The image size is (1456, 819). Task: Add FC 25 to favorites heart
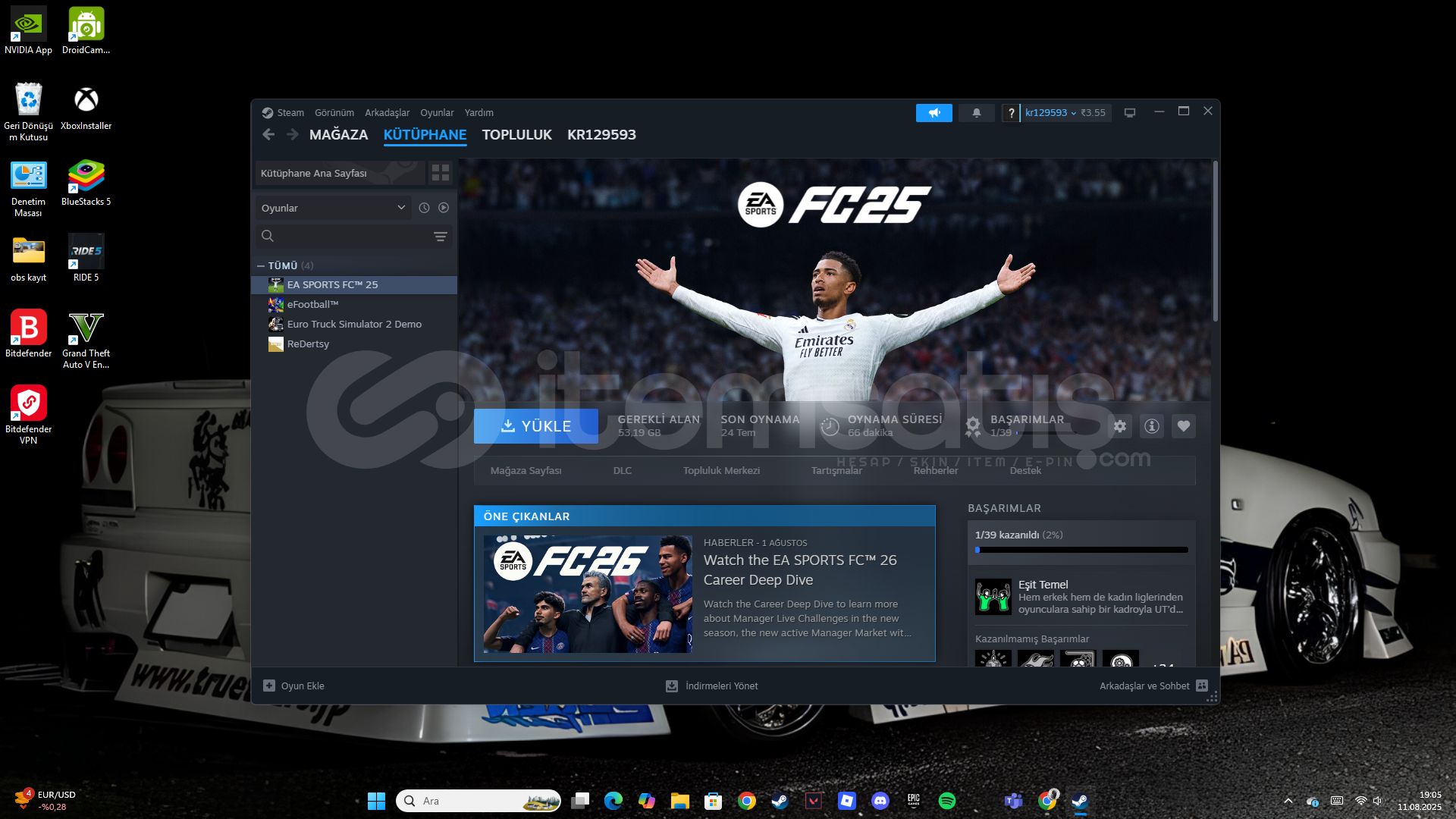[x=1183, y=426]
